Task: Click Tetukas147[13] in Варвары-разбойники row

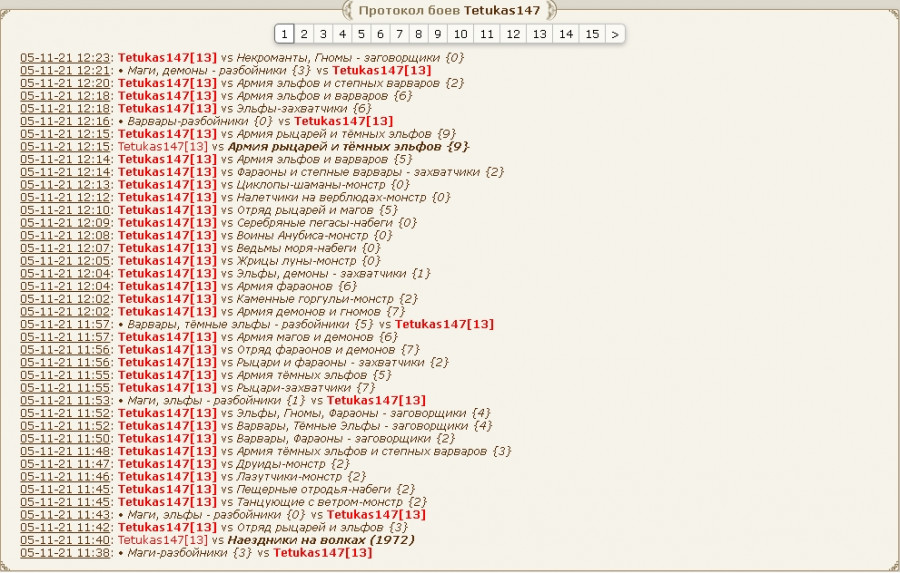Action: pyautogui.click(x=344, y=121)
